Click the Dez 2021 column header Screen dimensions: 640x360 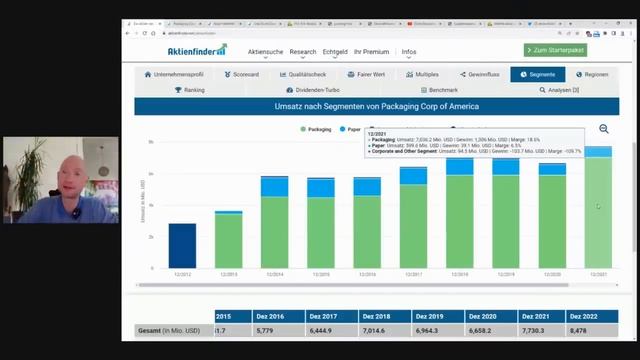[x=542, y=316]
